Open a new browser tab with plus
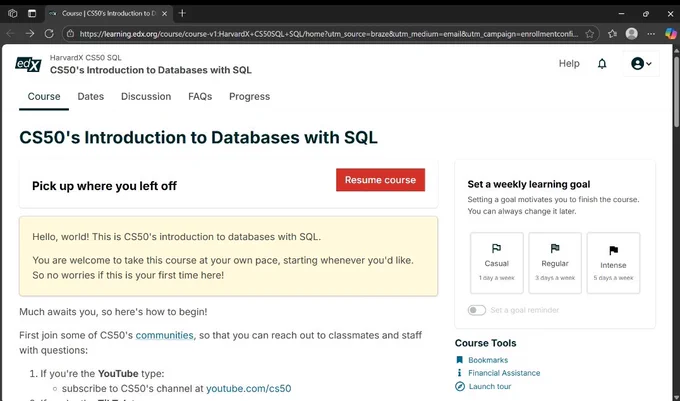This screenshot has height=401, width=680. [182, 13]
